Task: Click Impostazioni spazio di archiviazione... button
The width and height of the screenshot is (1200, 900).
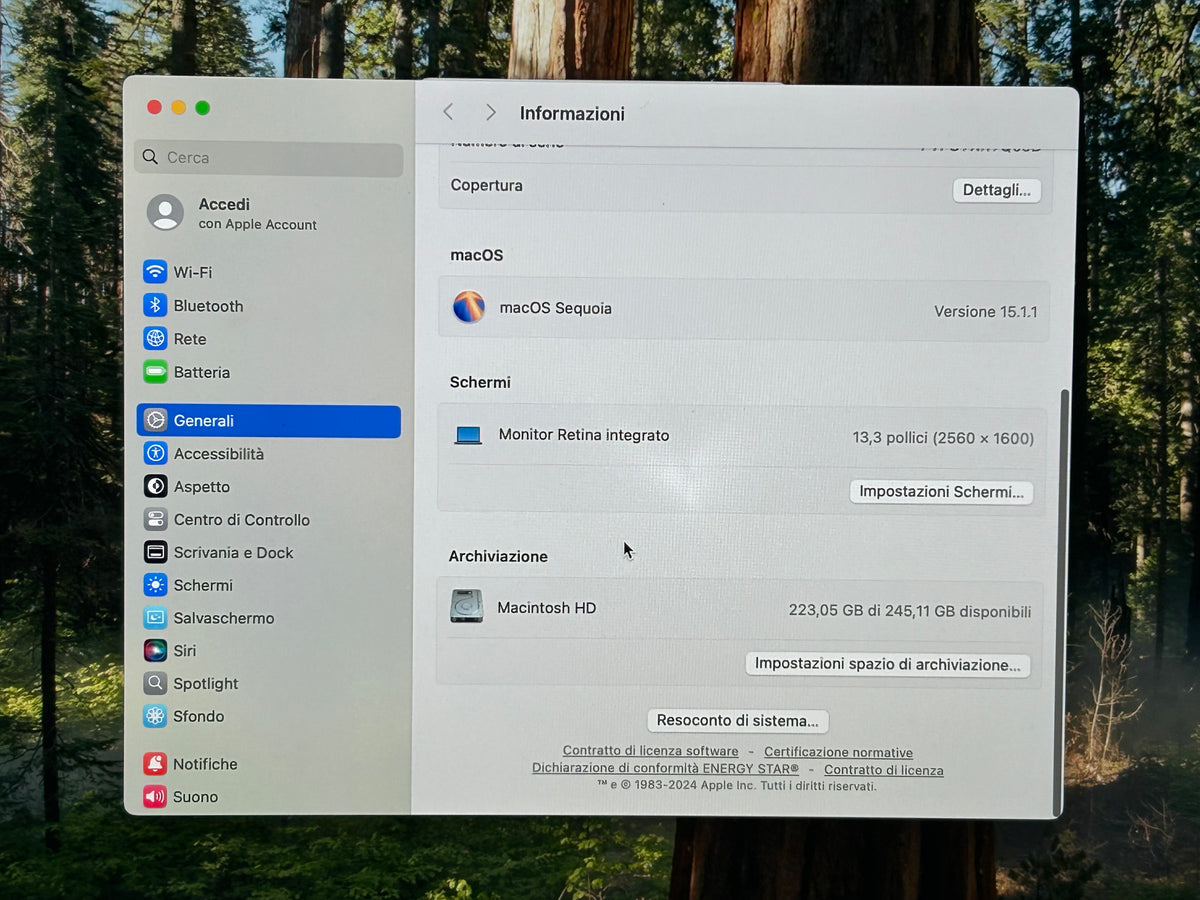Action: [x=888, y=664]
